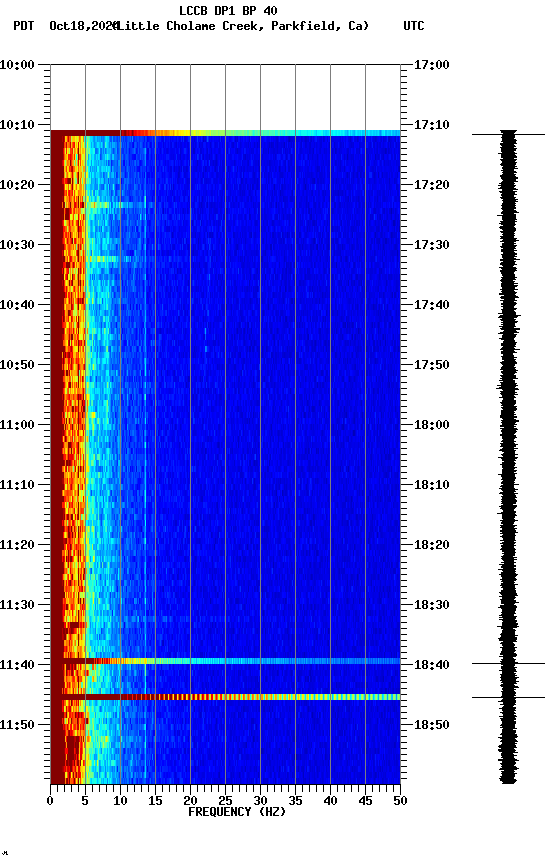Click the 18:50 UTC time label
The height and width of the screenshot is (864, 552).
[x=431, y=726]
